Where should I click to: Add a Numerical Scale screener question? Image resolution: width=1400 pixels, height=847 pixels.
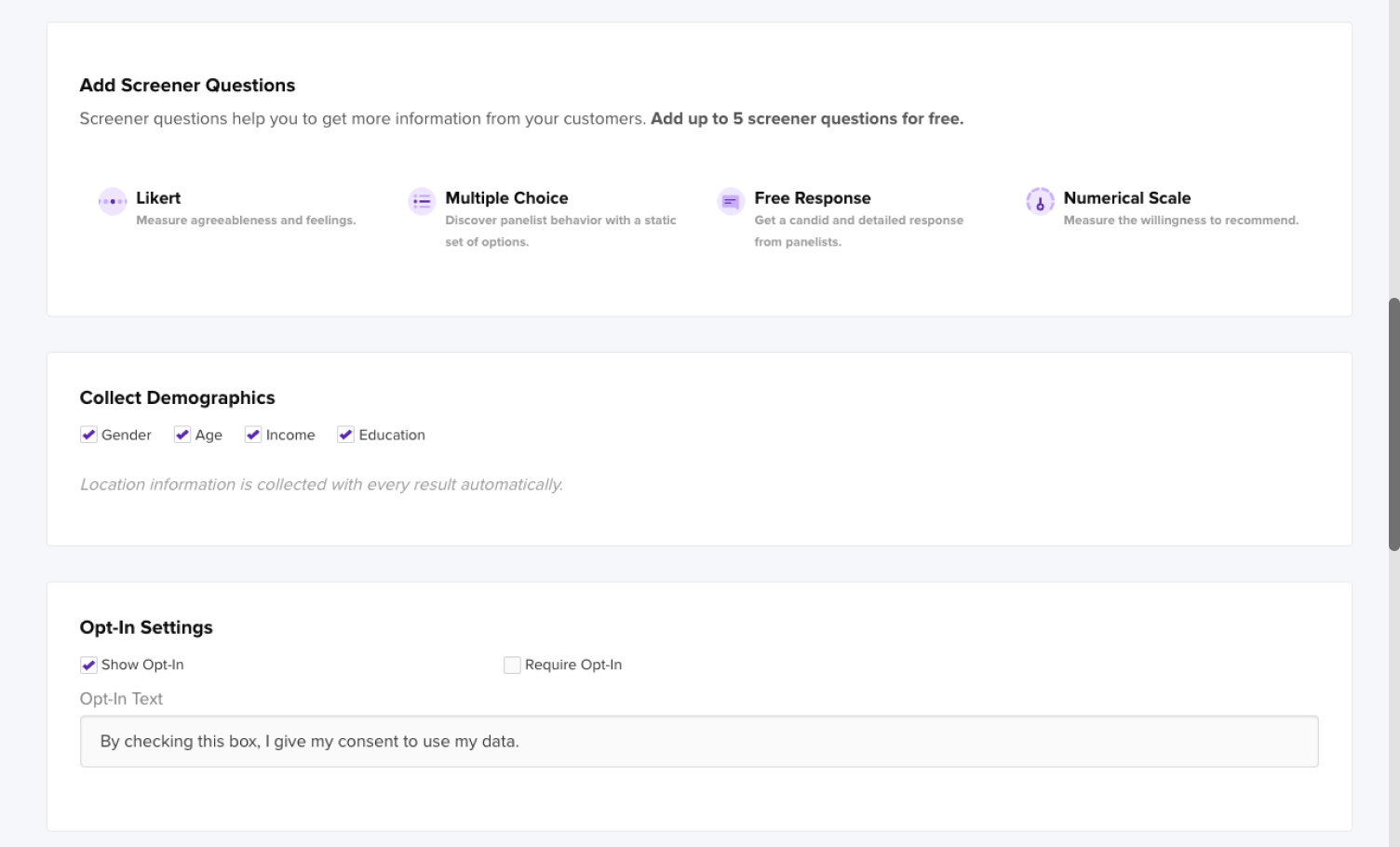[1126, 198]
